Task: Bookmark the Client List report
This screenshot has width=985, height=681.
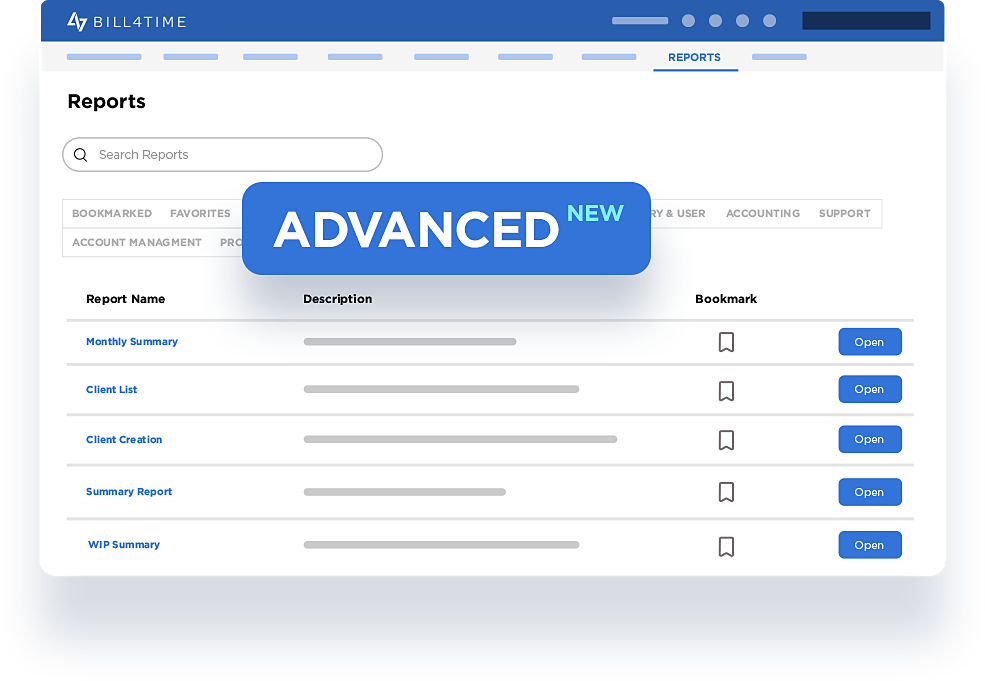Action: click(726, 390)
